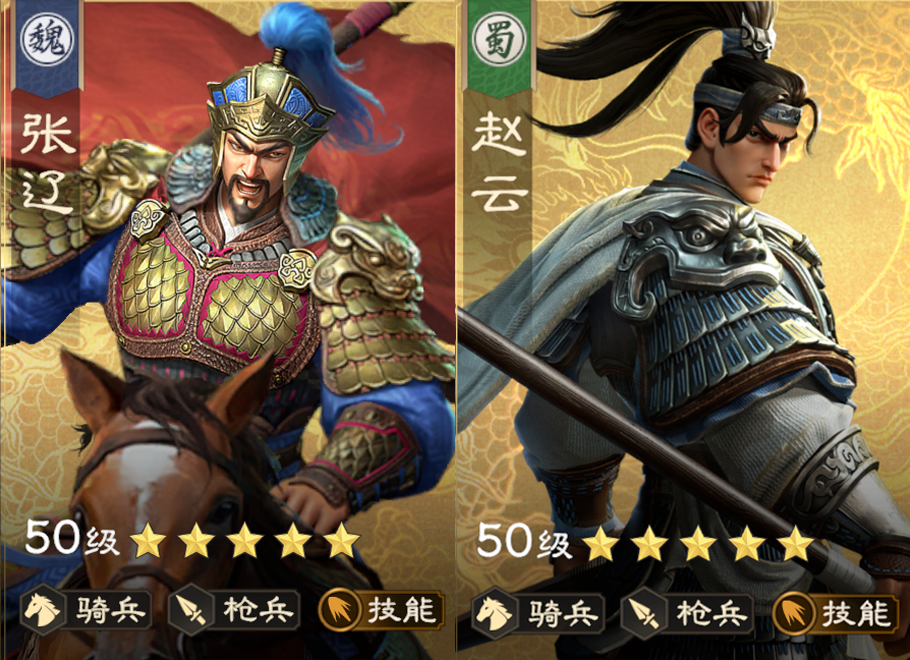Click the fifth star on Zhang Liao's card
Image resolution: width=910 pixels, height=660 pixels.
coord(342,540)
